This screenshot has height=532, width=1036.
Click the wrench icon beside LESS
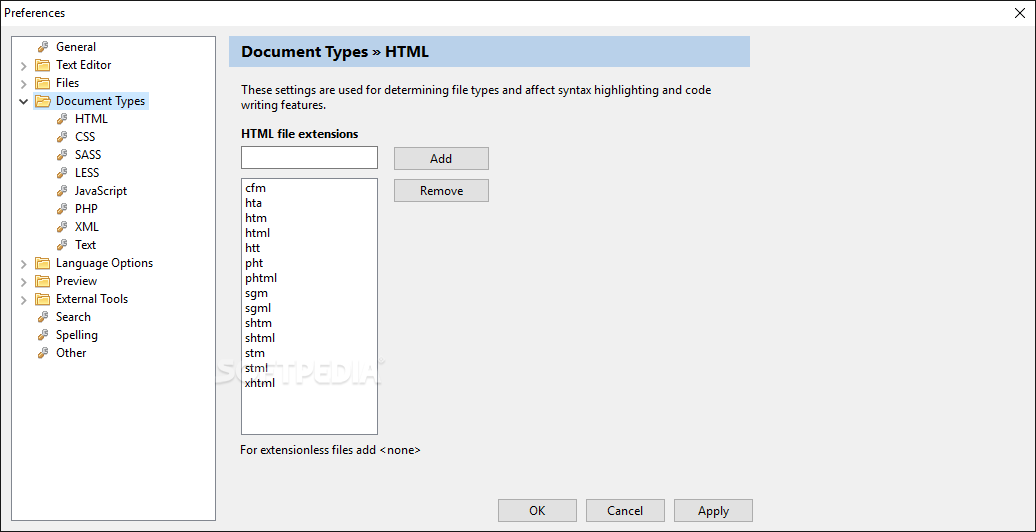pyautogui.click(x=62, y=172)
